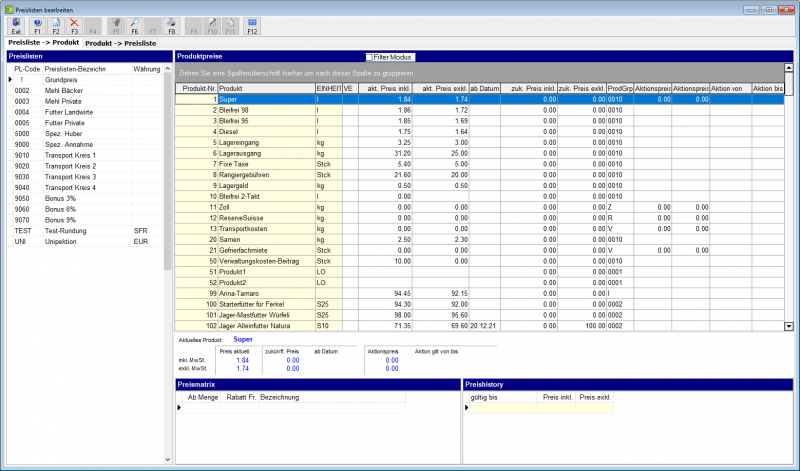Sort by Produkt column header
The width and height of the screenshot is (800, 471).
[266, 88]
